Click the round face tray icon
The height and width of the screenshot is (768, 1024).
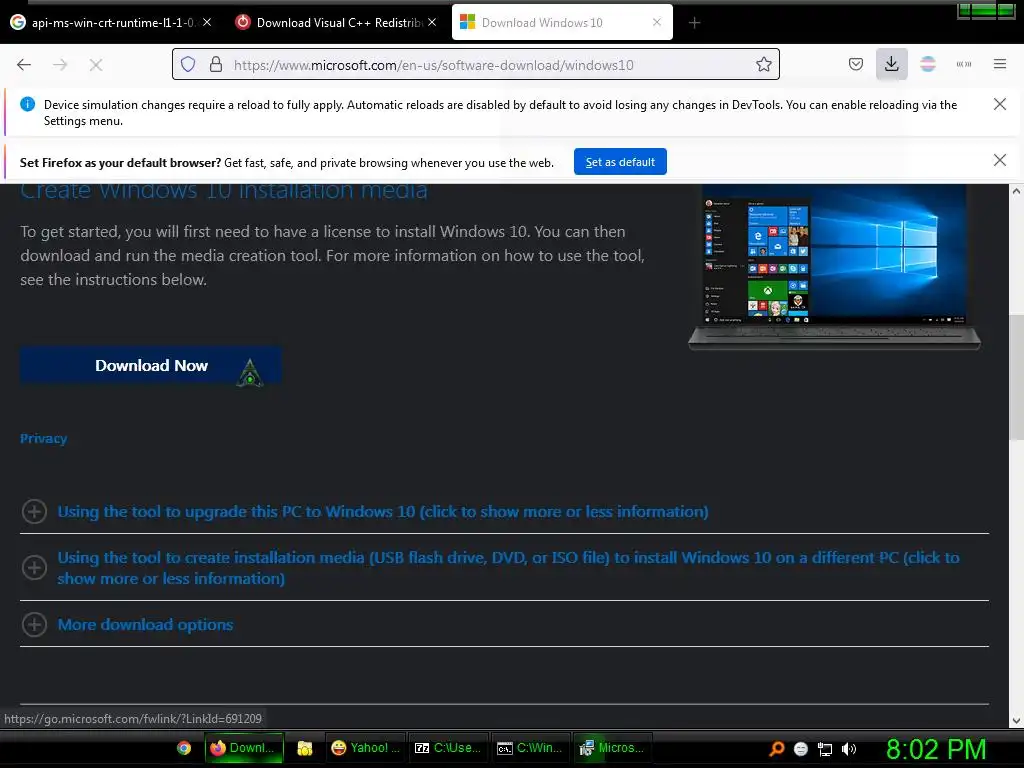pos(801,749)
